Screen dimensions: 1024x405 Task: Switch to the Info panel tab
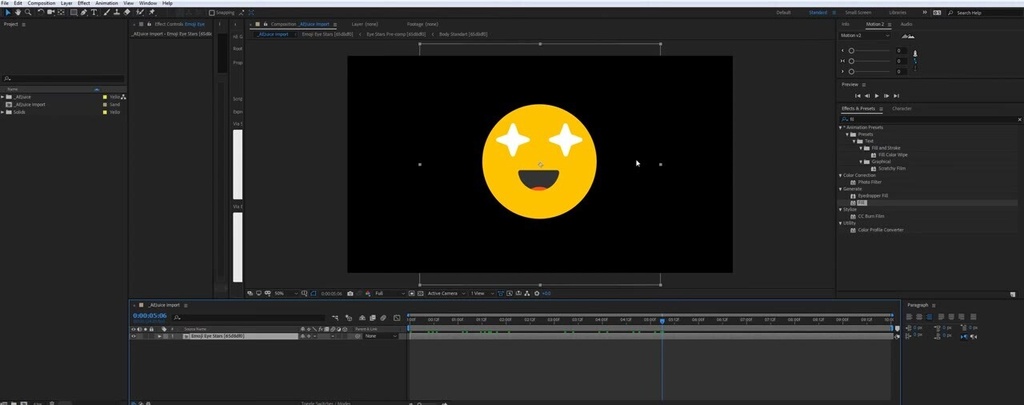(x=845, y=24)
